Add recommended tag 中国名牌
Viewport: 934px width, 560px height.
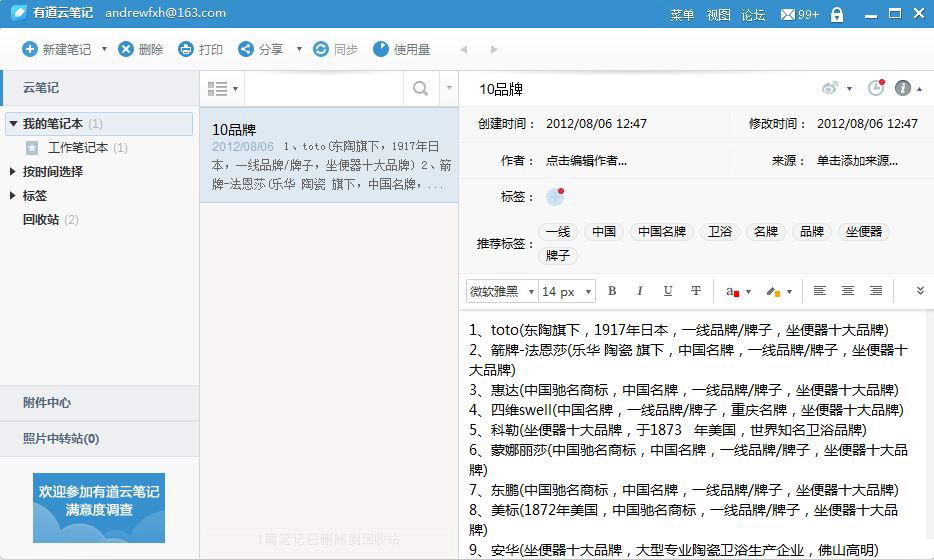pyautogui.click(x=662, y=231)
